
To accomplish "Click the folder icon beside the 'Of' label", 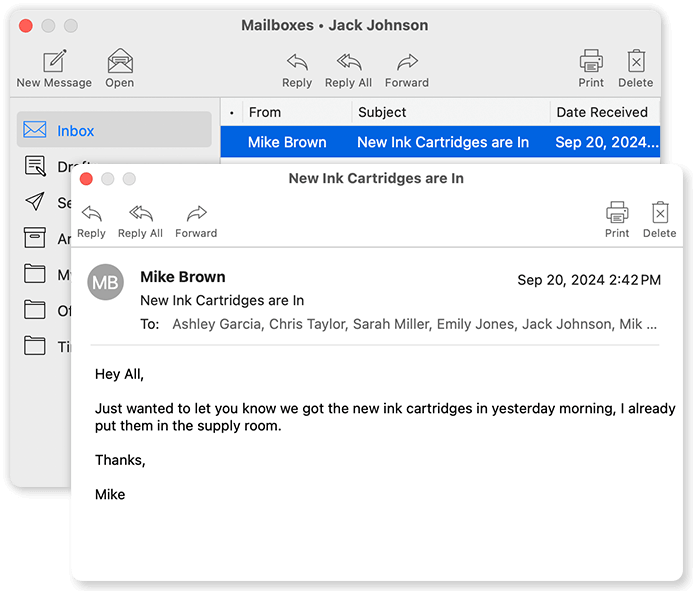I will (x=34, y=310).
